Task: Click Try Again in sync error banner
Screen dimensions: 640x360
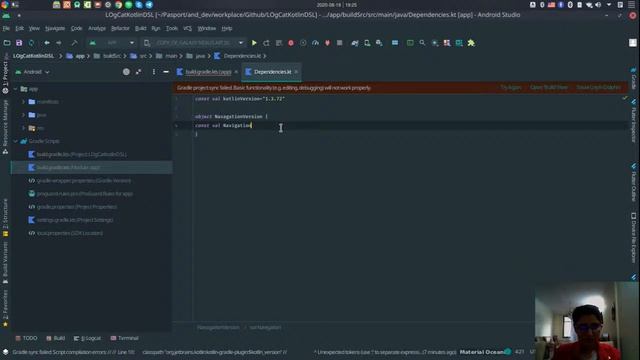Action: click(511, 87)
